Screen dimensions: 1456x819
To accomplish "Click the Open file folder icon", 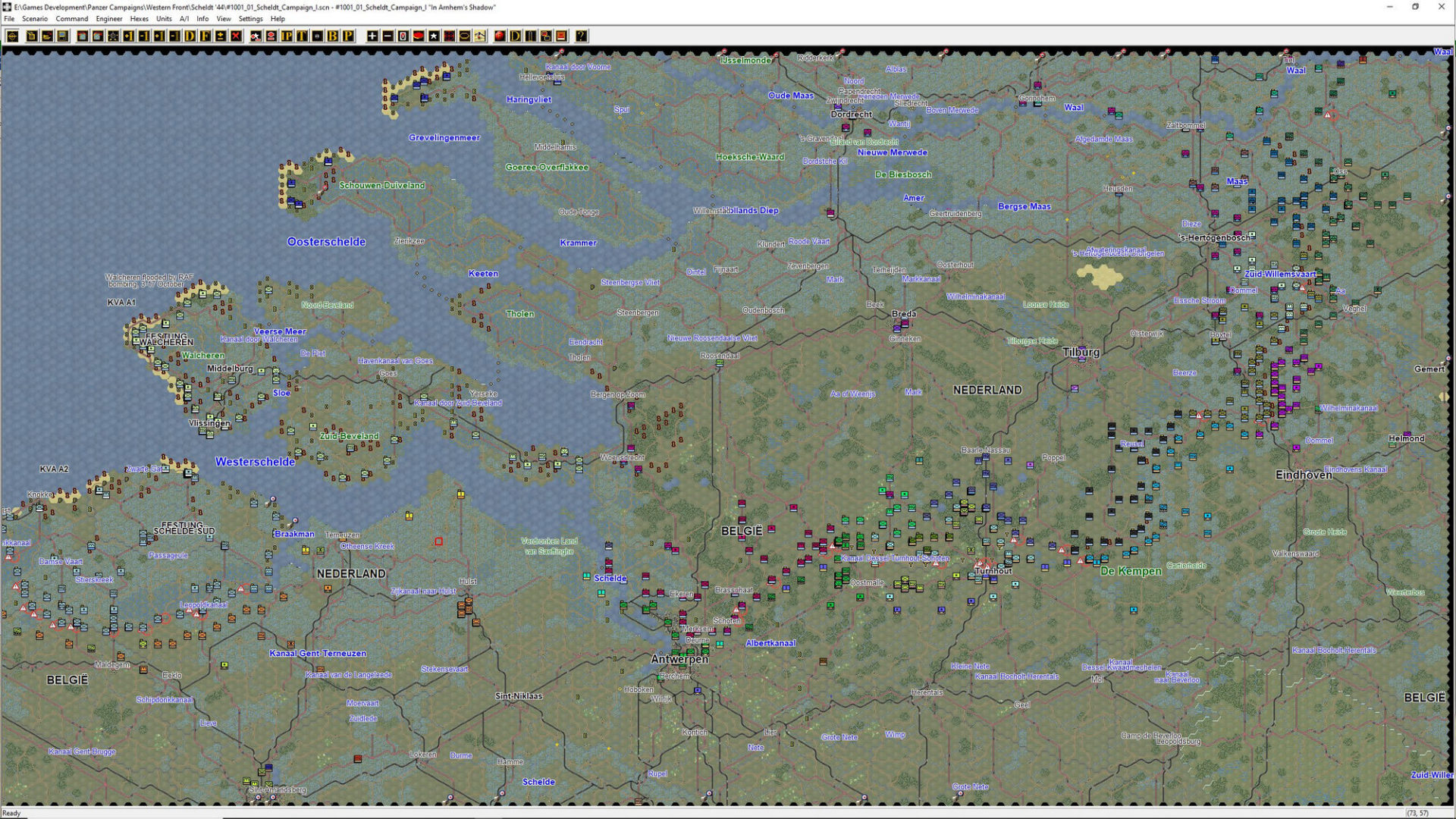I will (x=47, y=36).
